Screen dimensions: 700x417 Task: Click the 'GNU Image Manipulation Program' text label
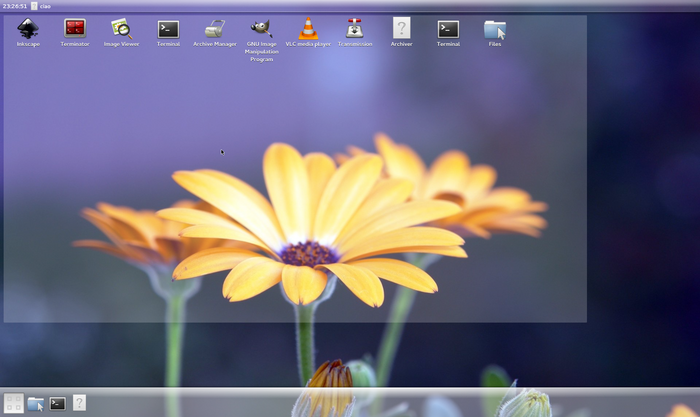coord(261,51)
